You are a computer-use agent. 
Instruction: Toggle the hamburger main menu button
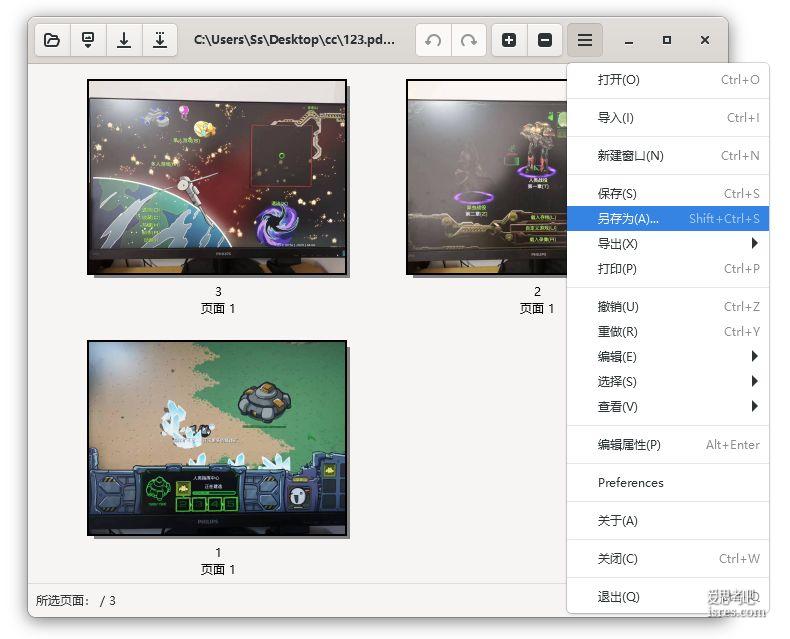(x=585, y=40)
